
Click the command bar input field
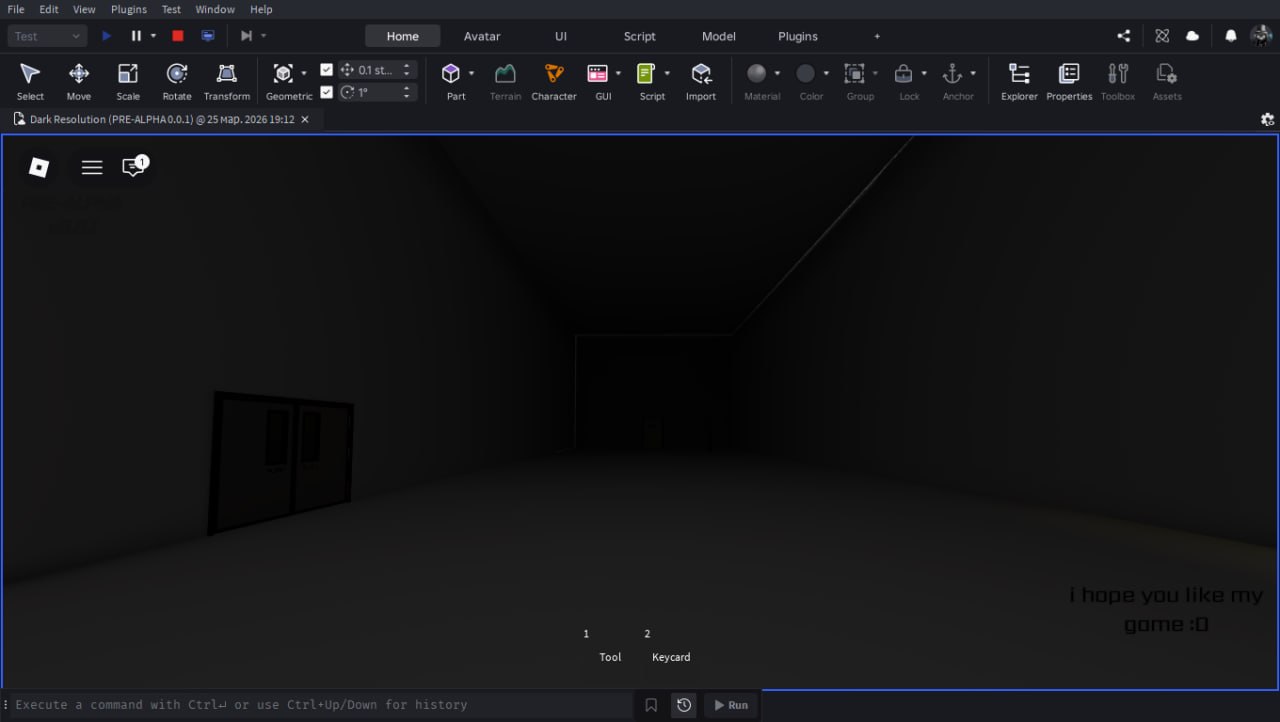pyautogui.click(x=320, y=705)
